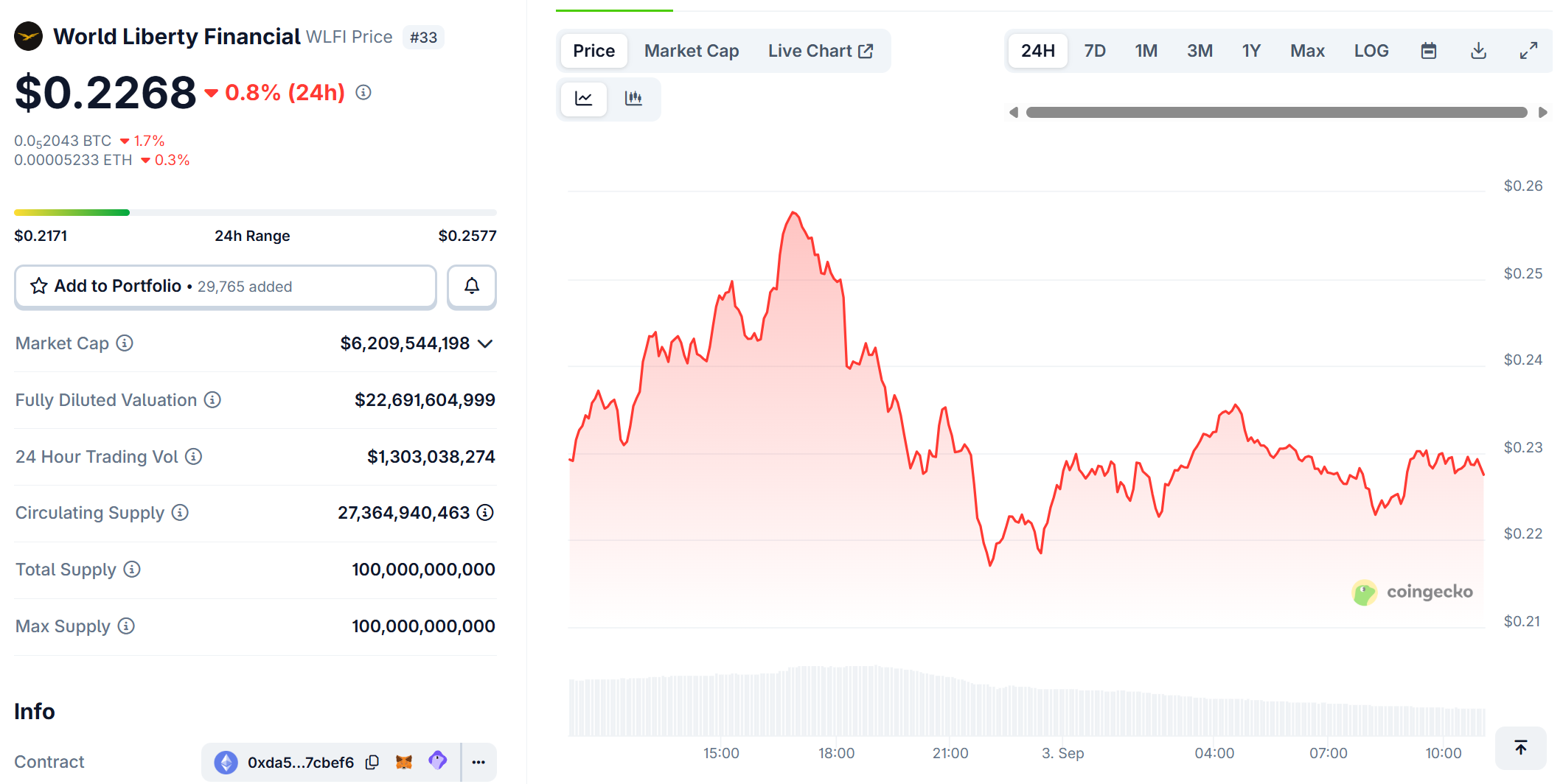Expand chart to fullscreen
1563x784 pixels.
[1528, 51]
